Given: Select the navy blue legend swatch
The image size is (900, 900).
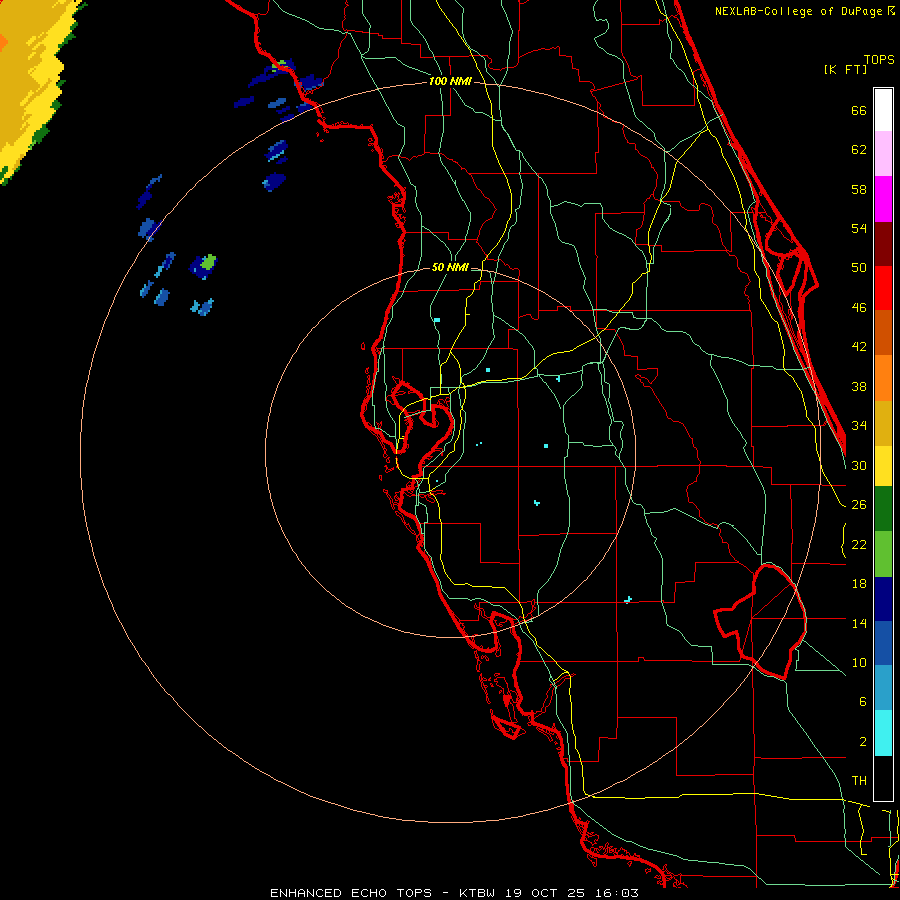Looking at the screenshot, I should point(883,599).
